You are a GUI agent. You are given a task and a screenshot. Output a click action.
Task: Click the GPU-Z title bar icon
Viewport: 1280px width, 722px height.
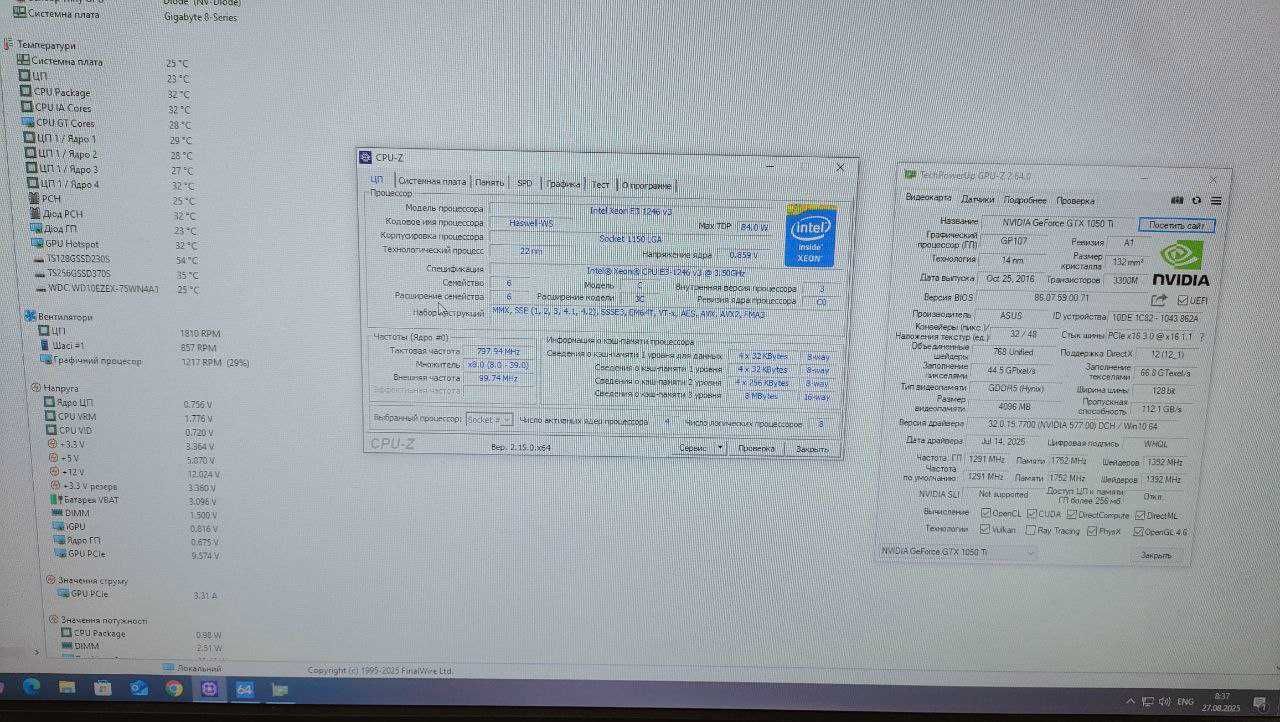[908, 175]
